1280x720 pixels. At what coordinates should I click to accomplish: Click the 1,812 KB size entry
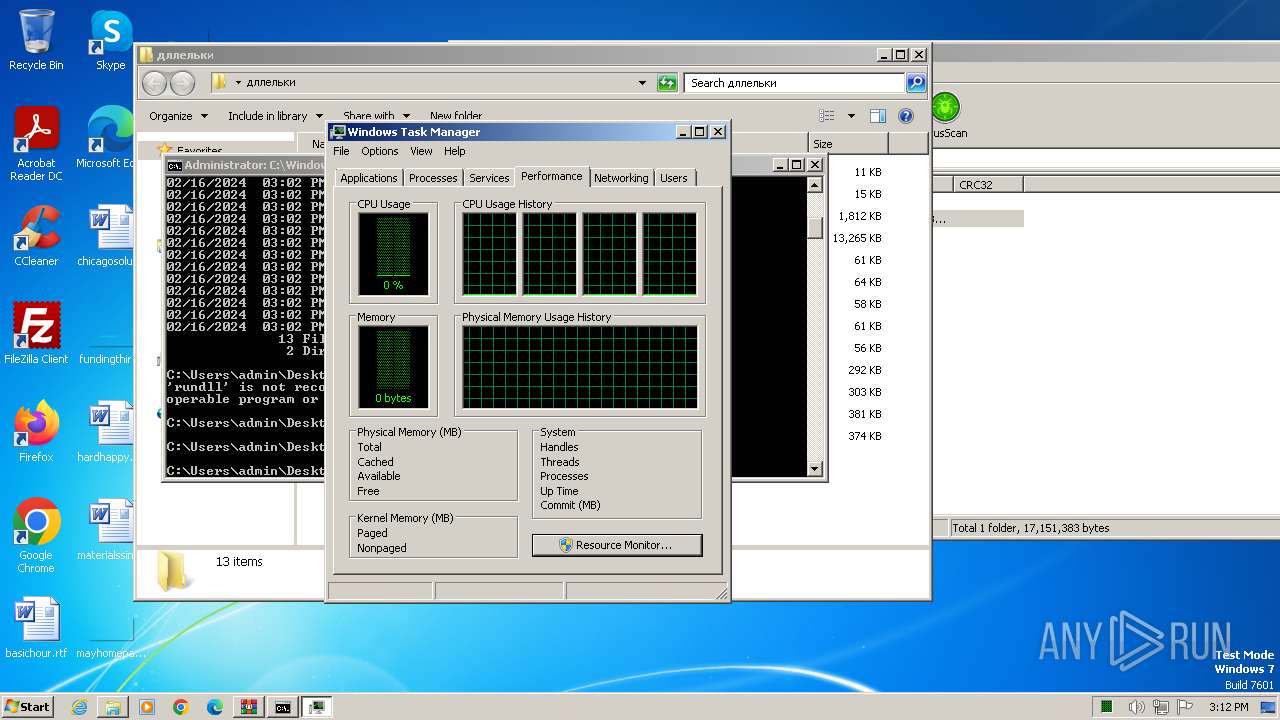pos(860,216)
